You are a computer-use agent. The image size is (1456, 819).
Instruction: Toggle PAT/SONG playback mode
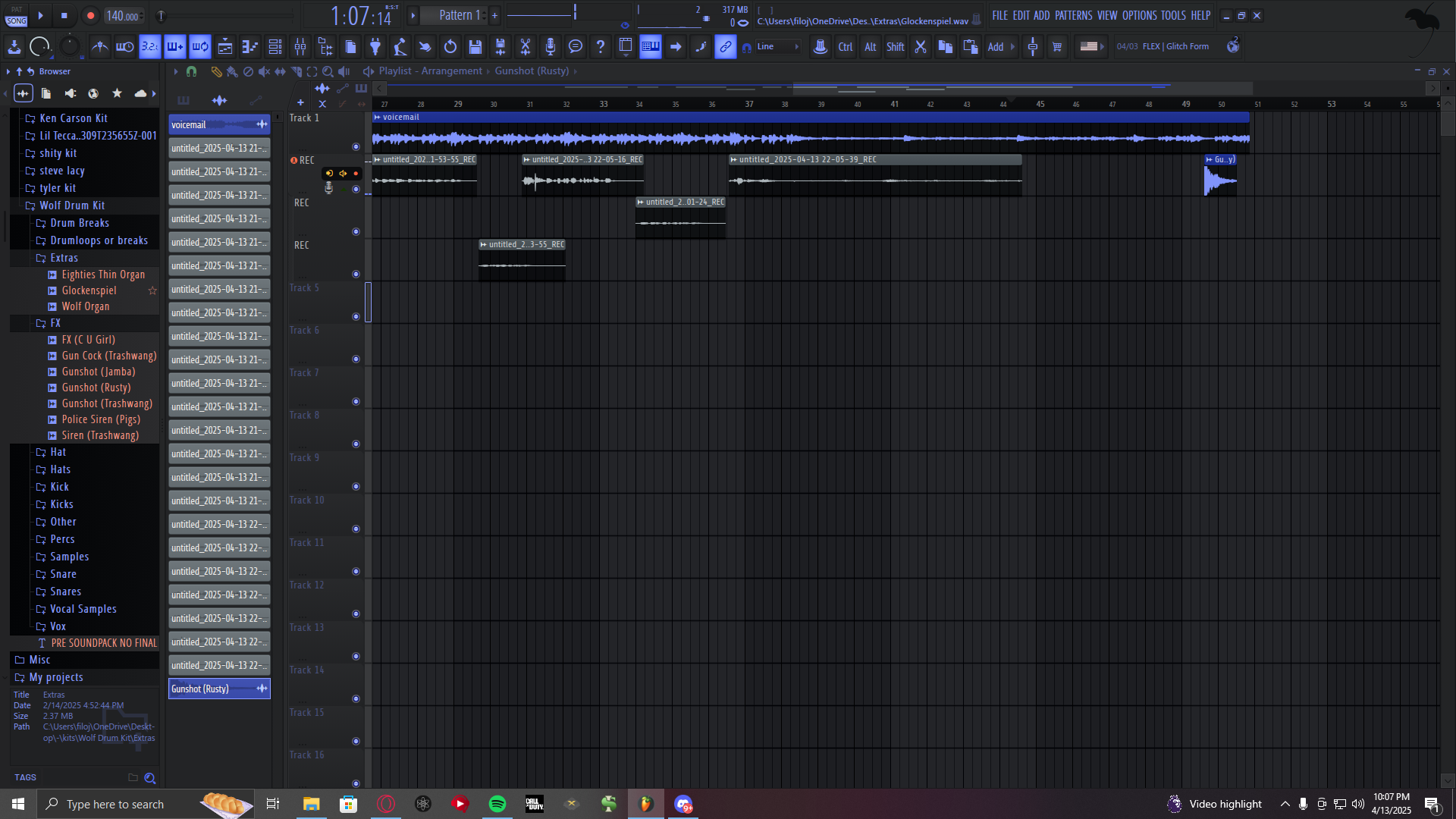(16, 16)
